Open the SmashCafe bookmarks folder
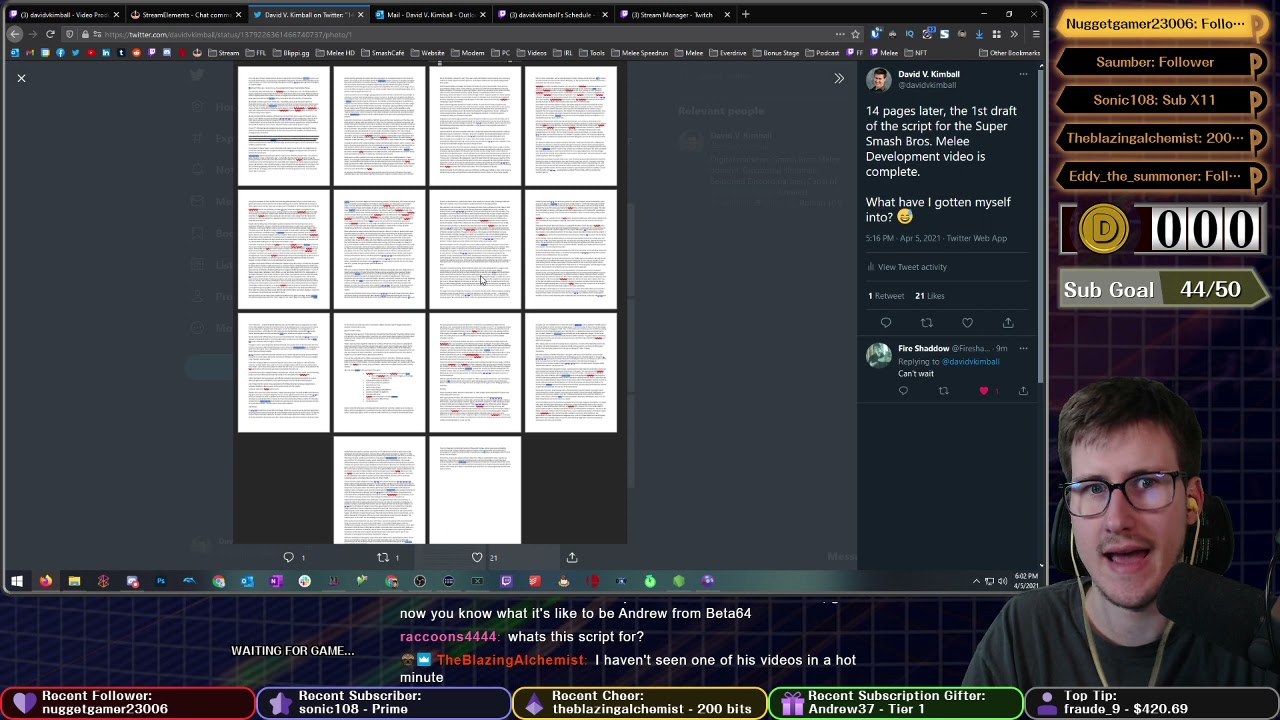Screen dimensions: 1280x720 (382, 53)
